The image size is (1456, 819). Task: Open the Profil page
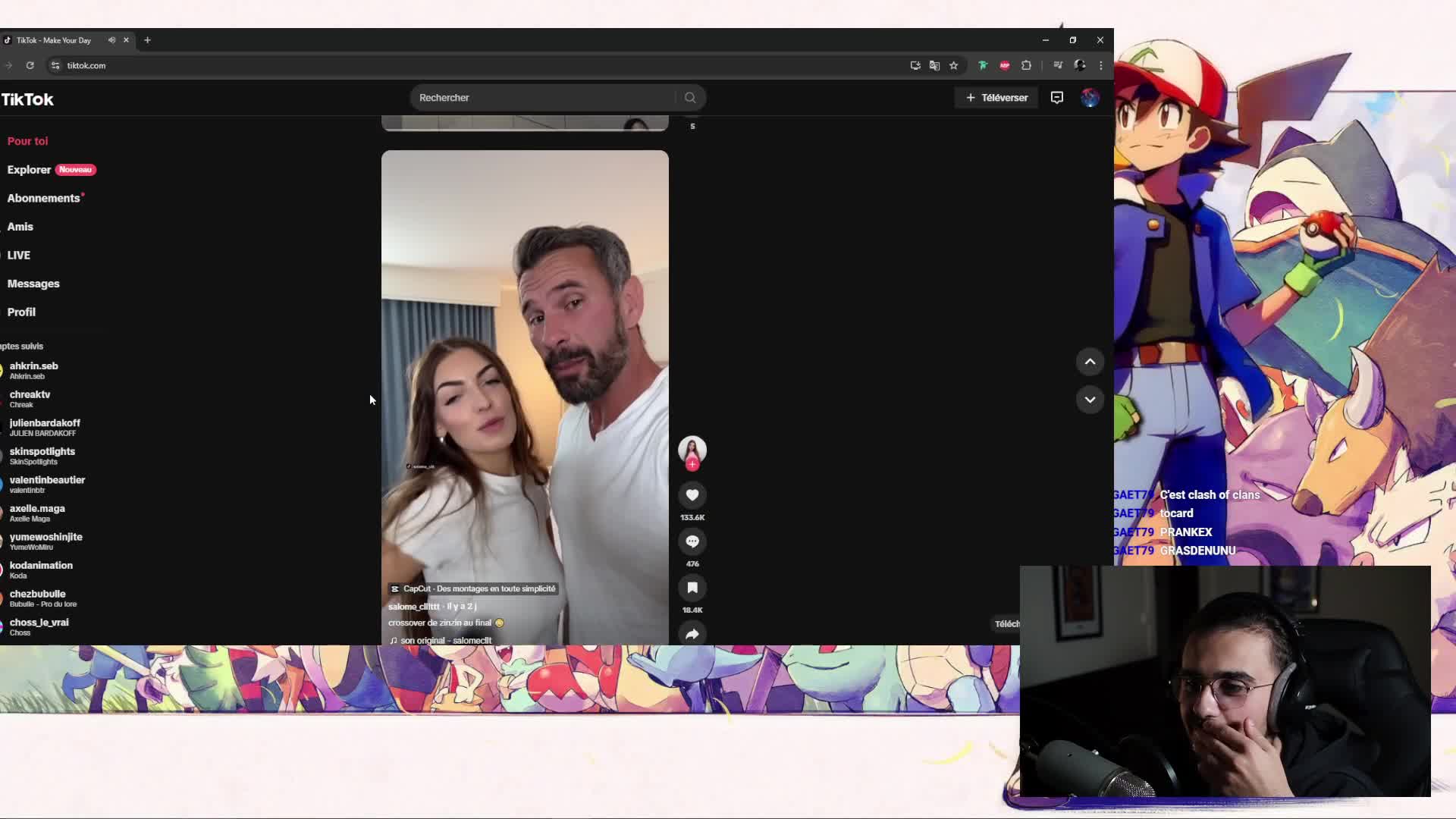tap(21, 312)
